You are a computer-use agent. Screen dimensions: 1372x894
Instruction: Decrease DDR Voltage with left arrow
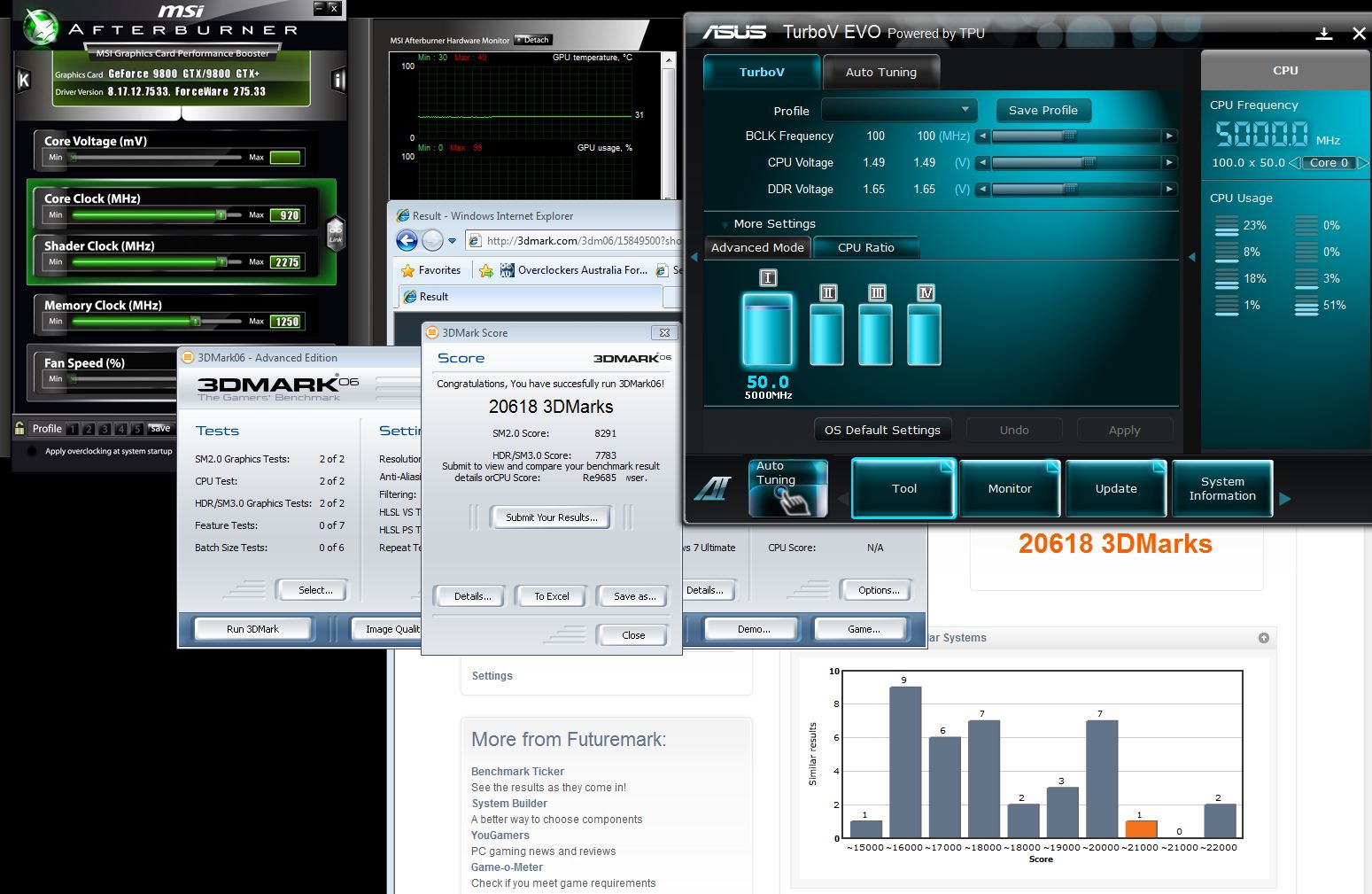(x=982, y=189)
